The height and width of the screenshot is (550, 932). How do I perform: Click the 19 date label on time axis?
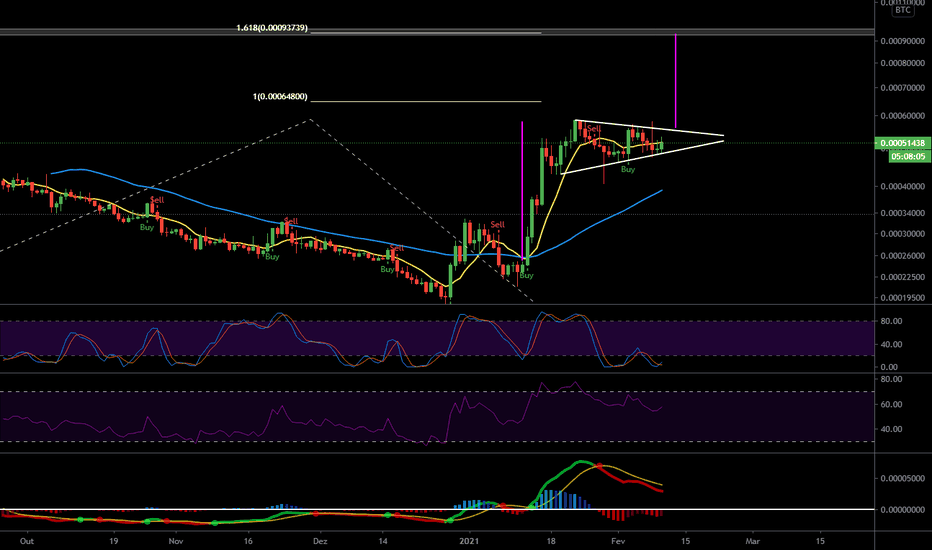coord(114,541)
